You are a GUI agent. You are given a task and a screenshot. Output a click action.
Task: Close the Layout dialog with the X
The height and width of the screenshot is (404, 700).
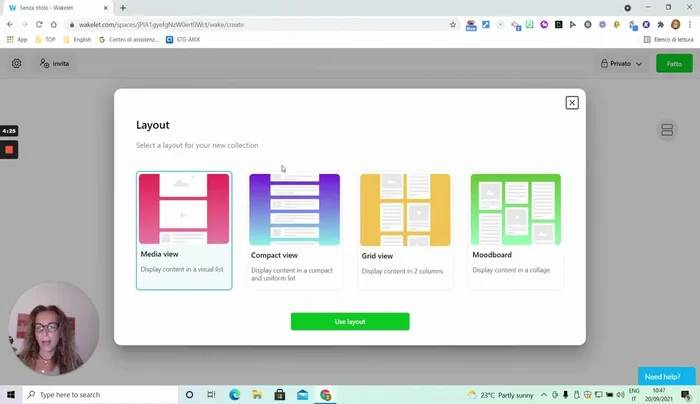tap(572, 103)
